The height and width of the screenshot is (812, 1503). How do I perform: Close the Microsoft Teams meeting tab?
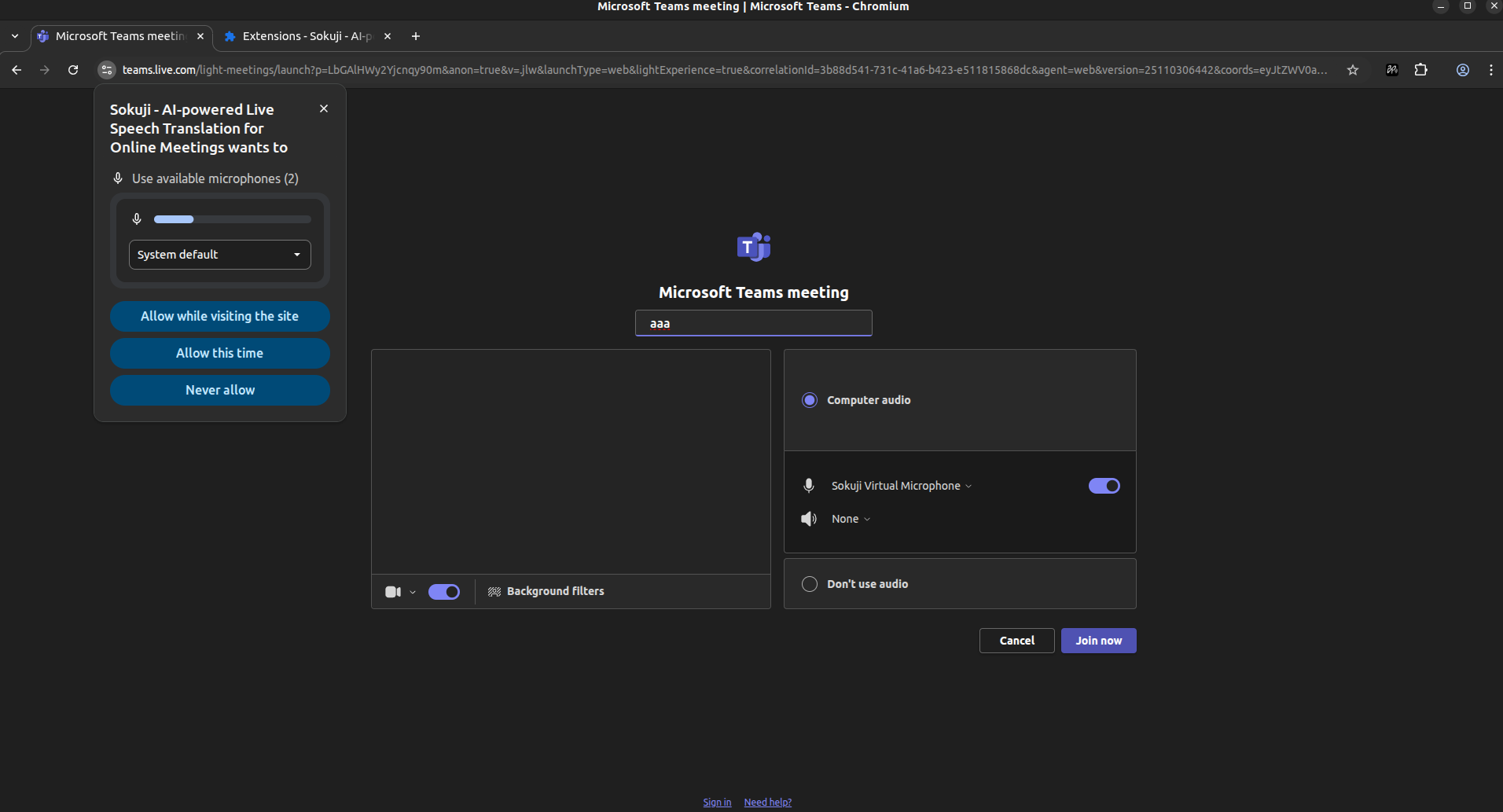[x=200, y=36]
